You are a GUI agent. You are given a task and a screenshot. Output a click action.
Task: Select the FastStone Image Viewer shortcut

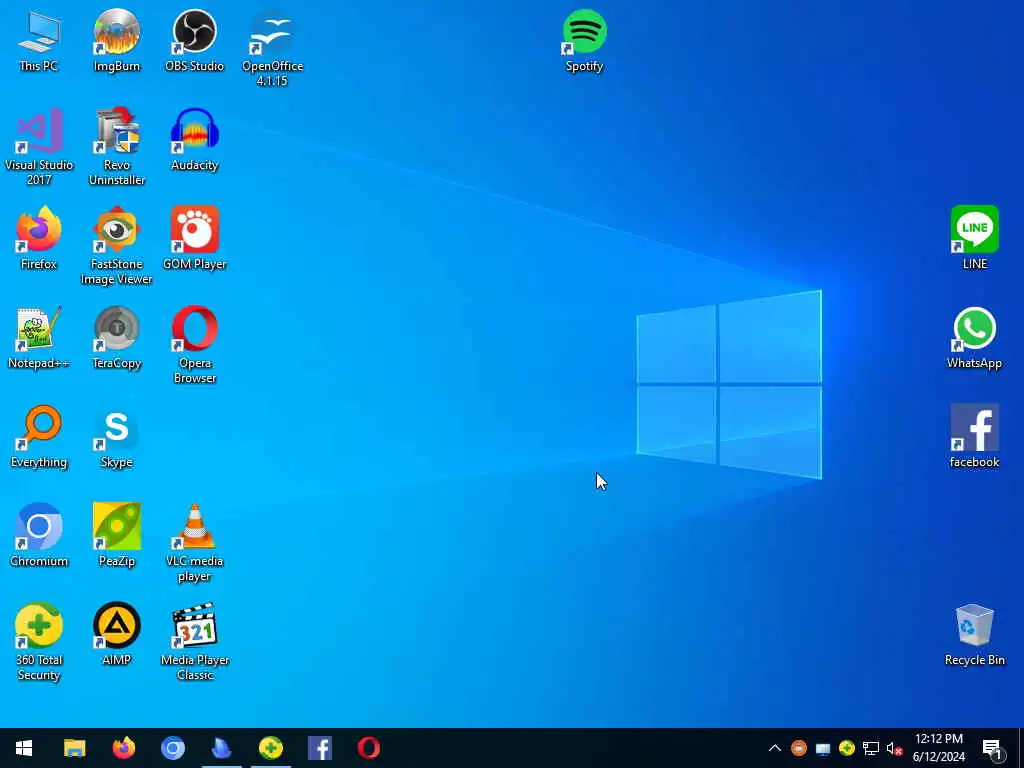[x=116, y=246]
